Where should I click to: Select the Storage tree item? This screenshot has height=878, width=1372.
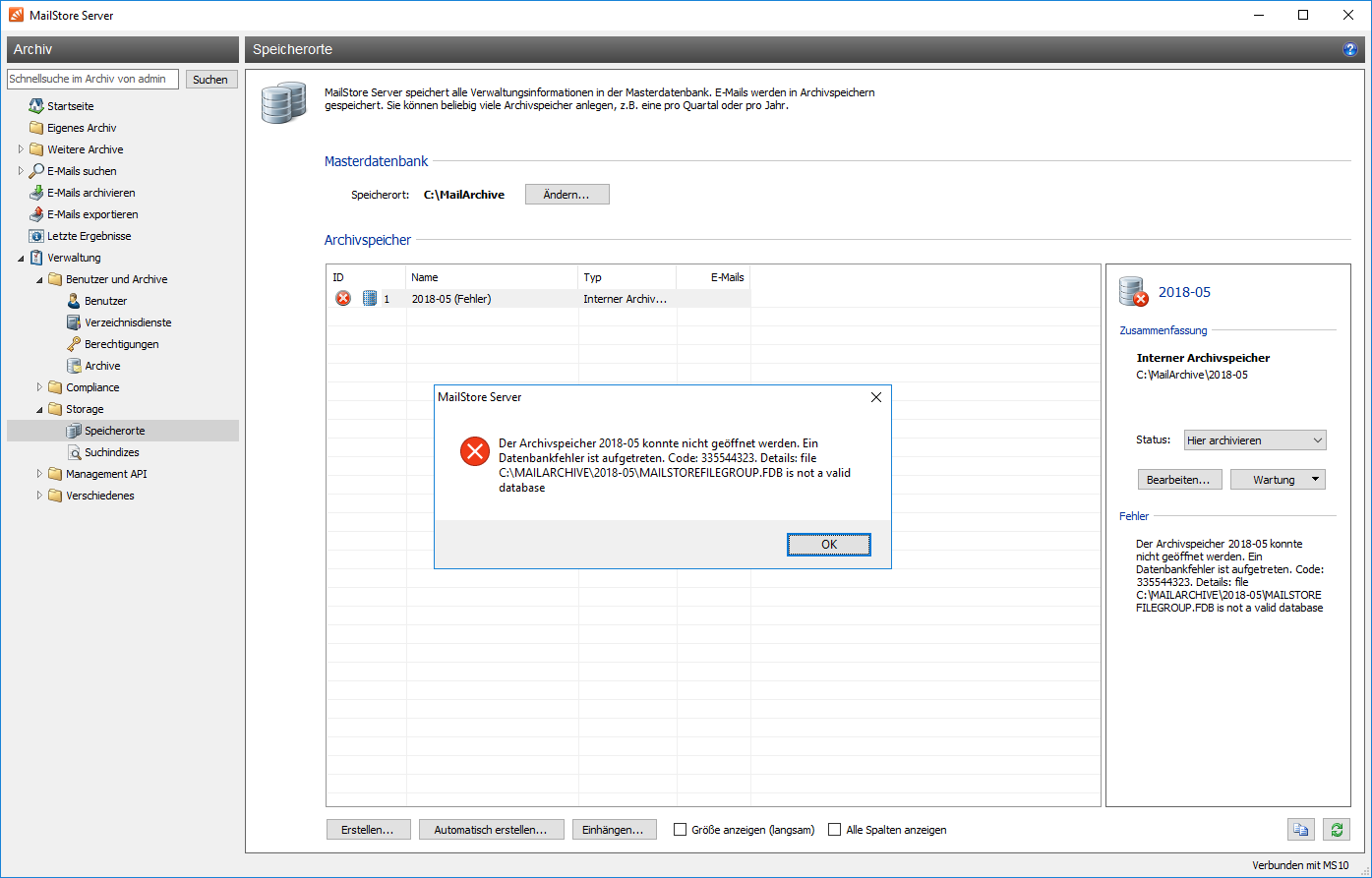tap(85, 409)
